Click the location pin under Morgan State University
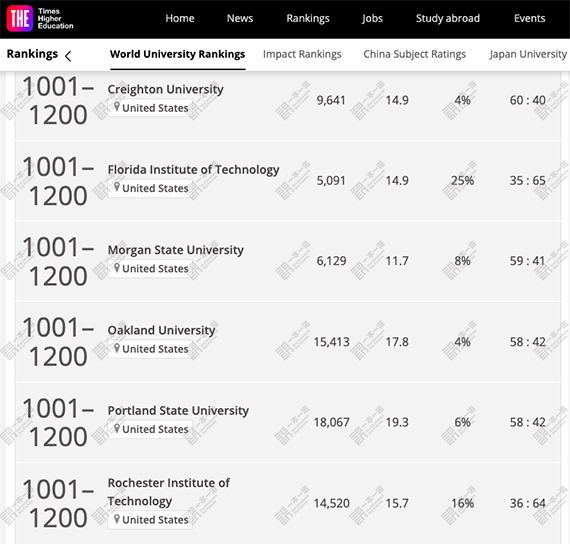570x544 pixels. coord(117,268)
